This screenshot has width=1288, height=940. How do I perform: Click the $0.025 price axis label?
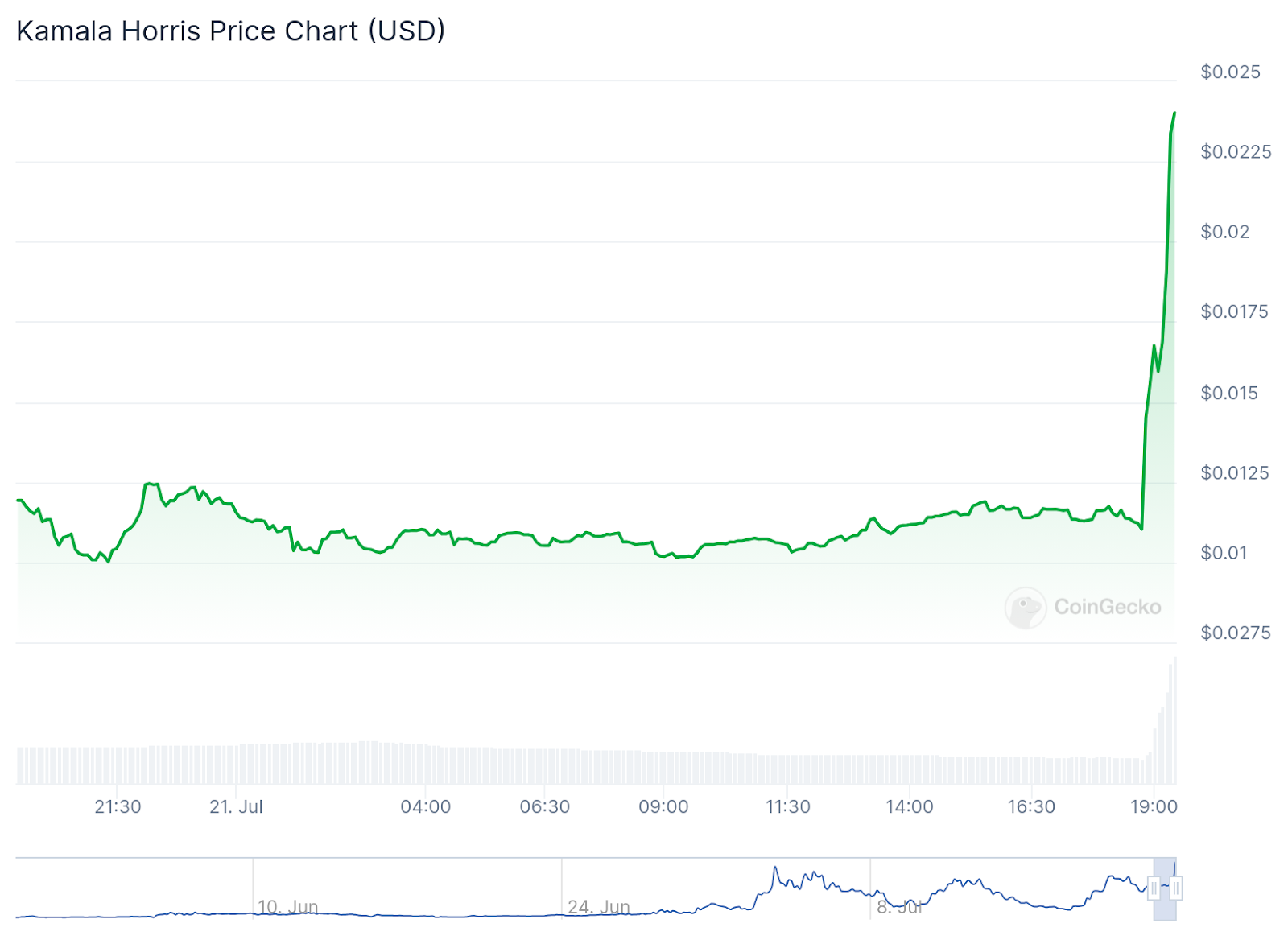tap(1230, 72)
